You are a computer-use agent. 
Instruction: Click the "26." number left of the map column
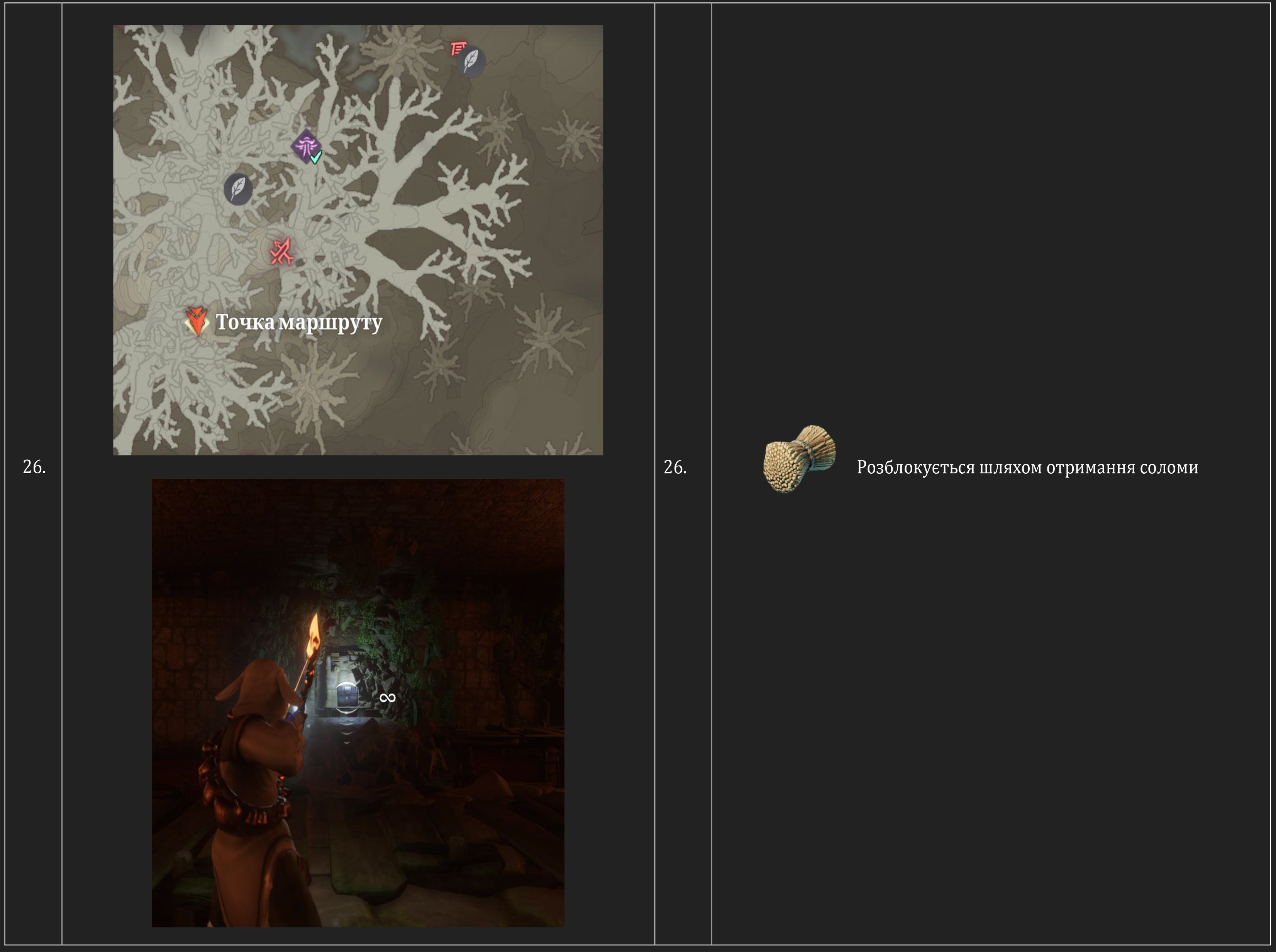34,468
